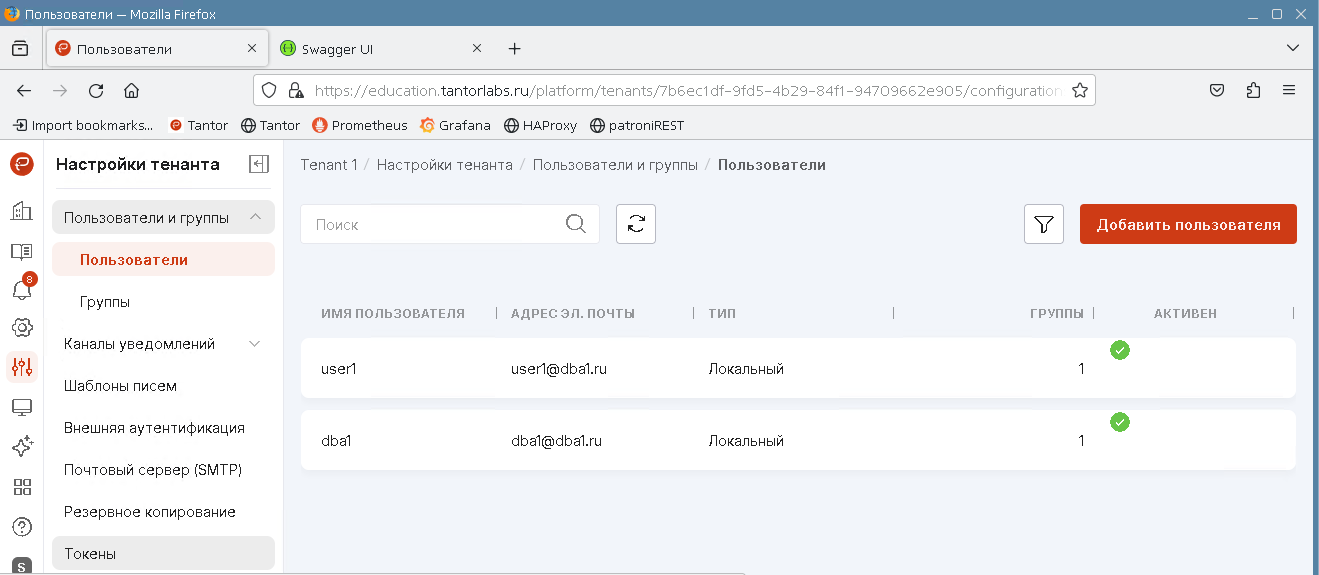Click the notifications bell icon in sidebar

point(21,290)
